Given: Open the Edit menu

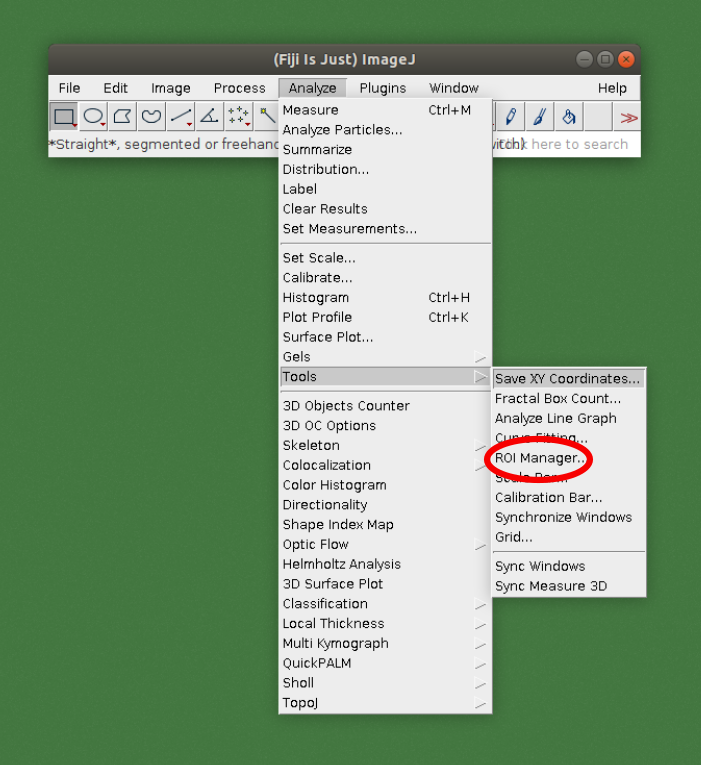Looking at the screenshot, I should pyautogui.click(x=115, y=88).
